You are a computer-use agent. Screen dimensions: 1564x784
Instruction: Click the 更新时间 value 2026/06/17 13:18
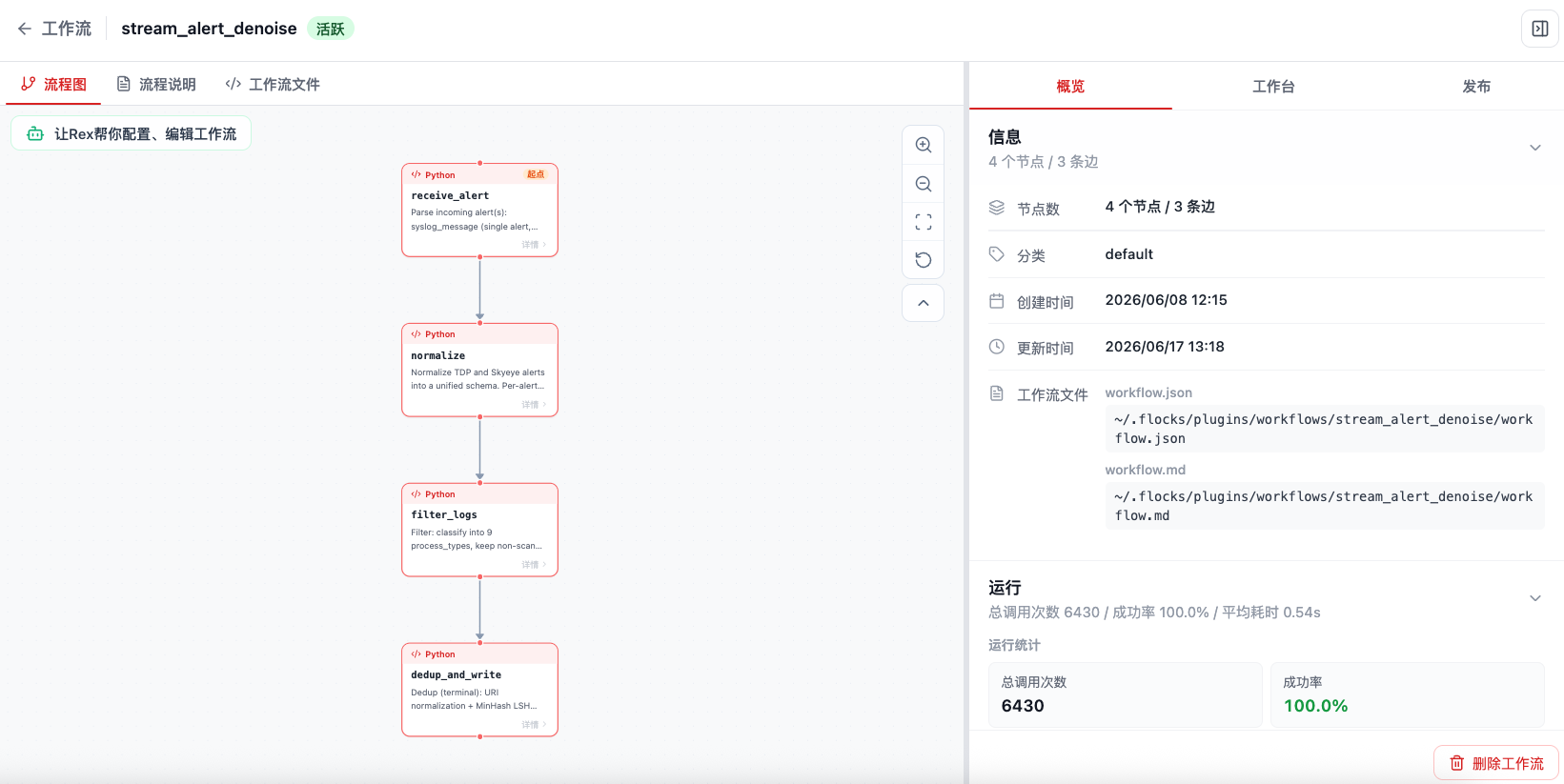click(x=1165, y=347)
